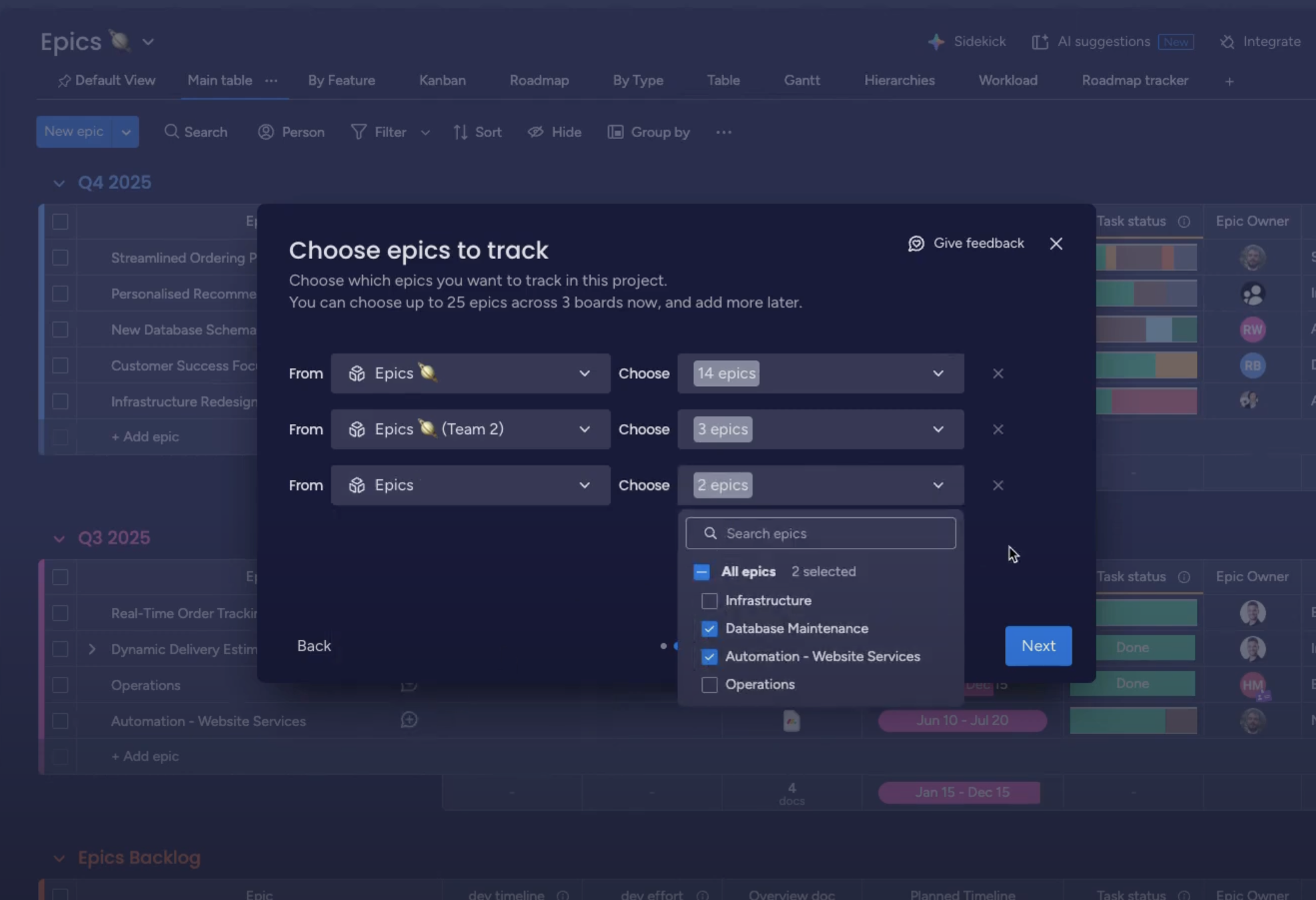This screenshot has width=1316, height=900.
Task: Collapse the Q3 2025 group
Action: (59, 539)
